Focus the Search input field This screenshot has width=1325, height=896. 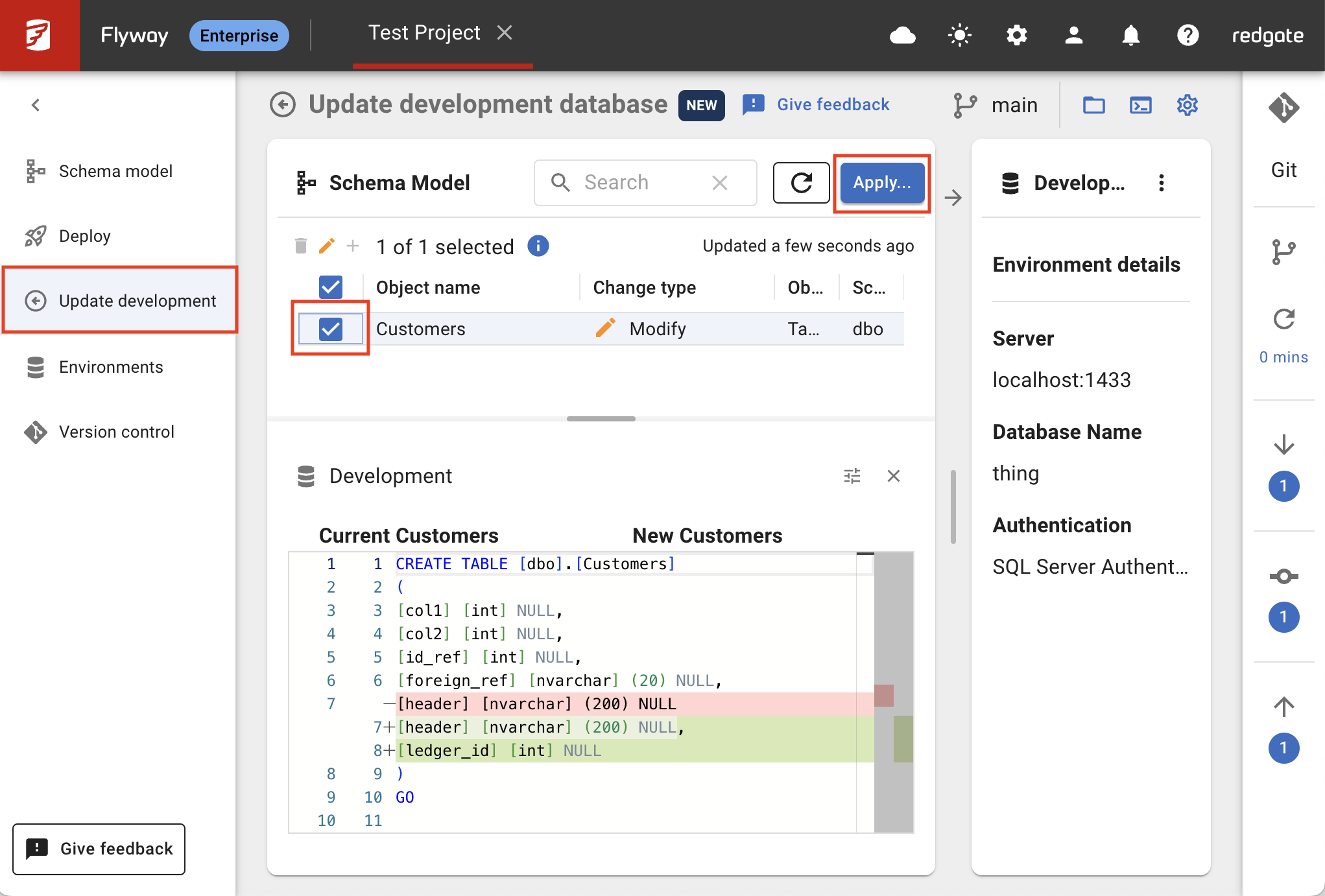coord(645,183)
